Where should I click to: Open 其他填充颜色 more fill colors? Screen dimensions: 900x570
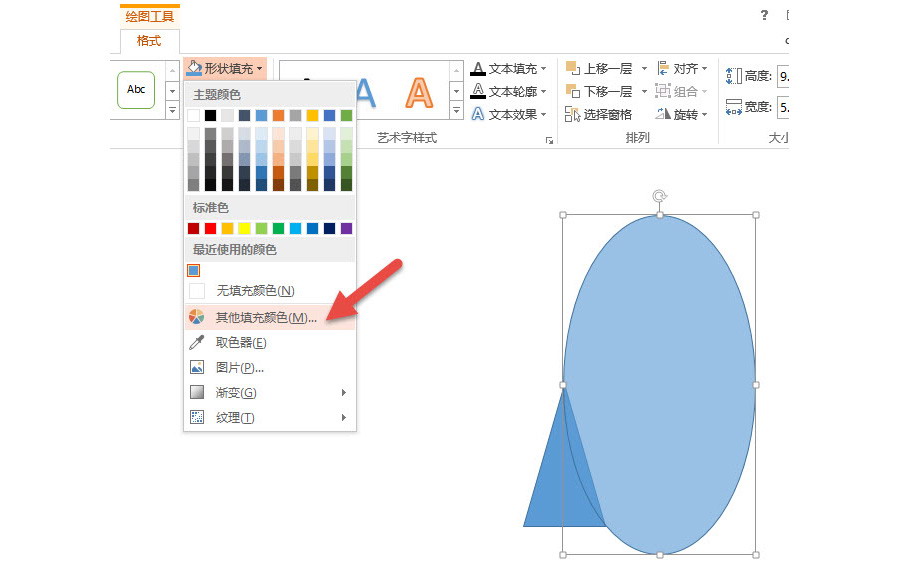click(266, 317)
